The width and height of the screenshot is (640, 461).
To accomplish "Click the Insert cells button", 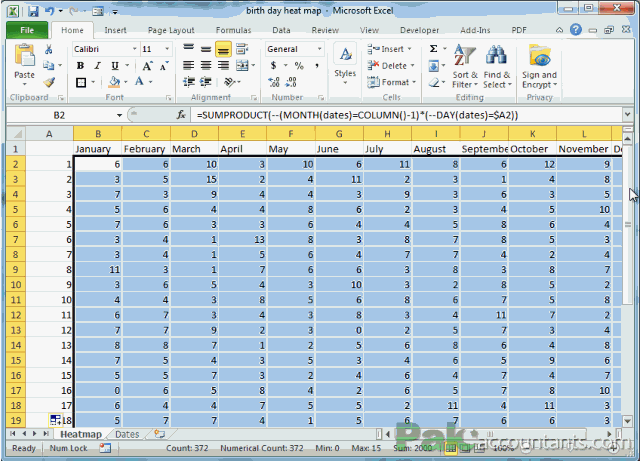I will point(390,49).
